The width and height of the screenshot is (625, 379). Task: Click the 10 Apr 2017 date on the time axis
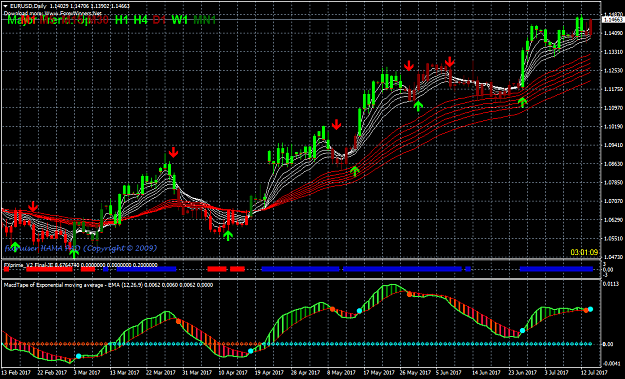tap(233, 373)
